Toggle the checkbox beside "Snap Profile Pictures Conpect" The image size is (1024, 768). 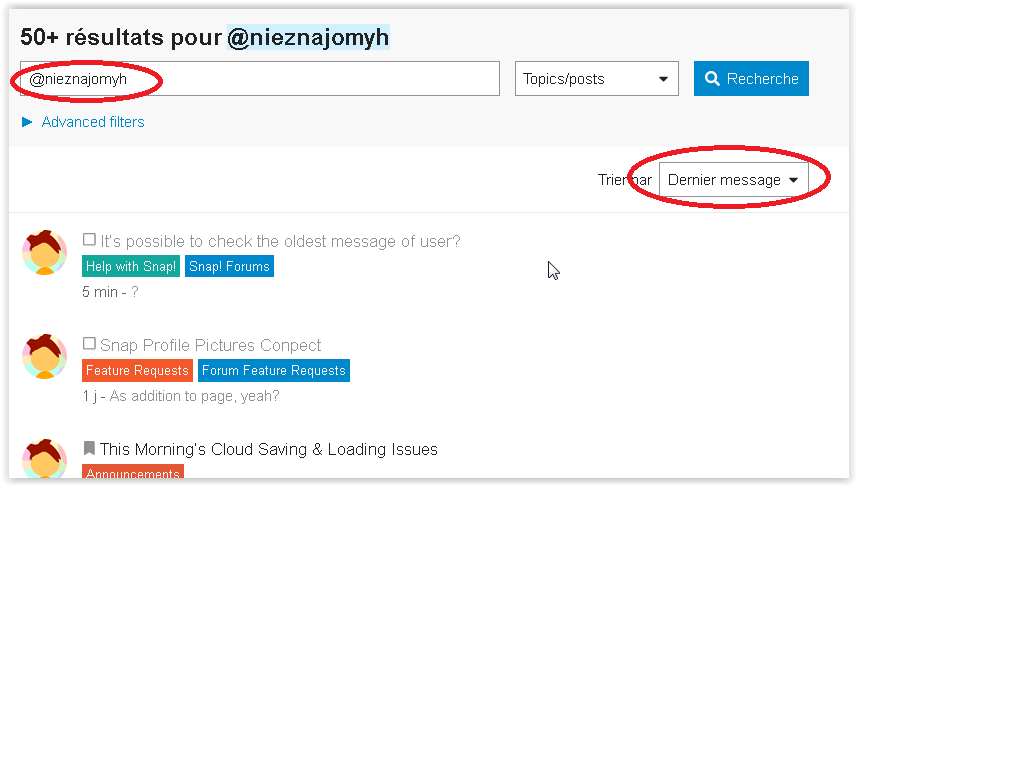(x=89, y=343)
